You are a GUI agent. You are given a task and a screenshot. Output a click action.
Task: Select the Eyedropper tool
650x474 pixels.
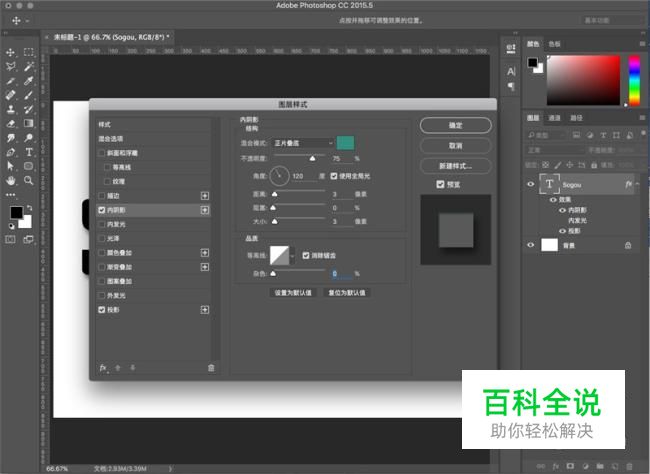coord(29,81)
